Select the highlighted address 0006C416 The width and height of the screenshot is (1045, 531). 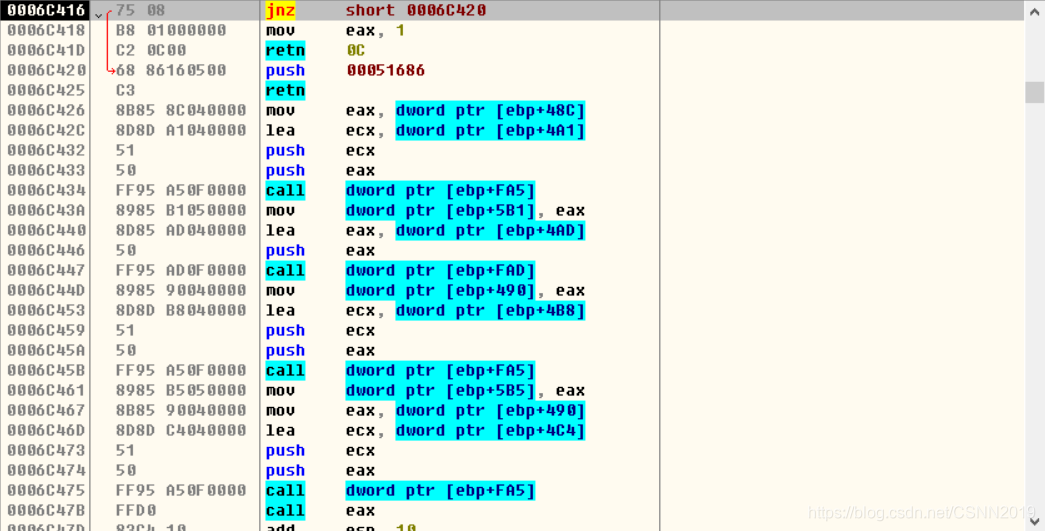(46, 11)
